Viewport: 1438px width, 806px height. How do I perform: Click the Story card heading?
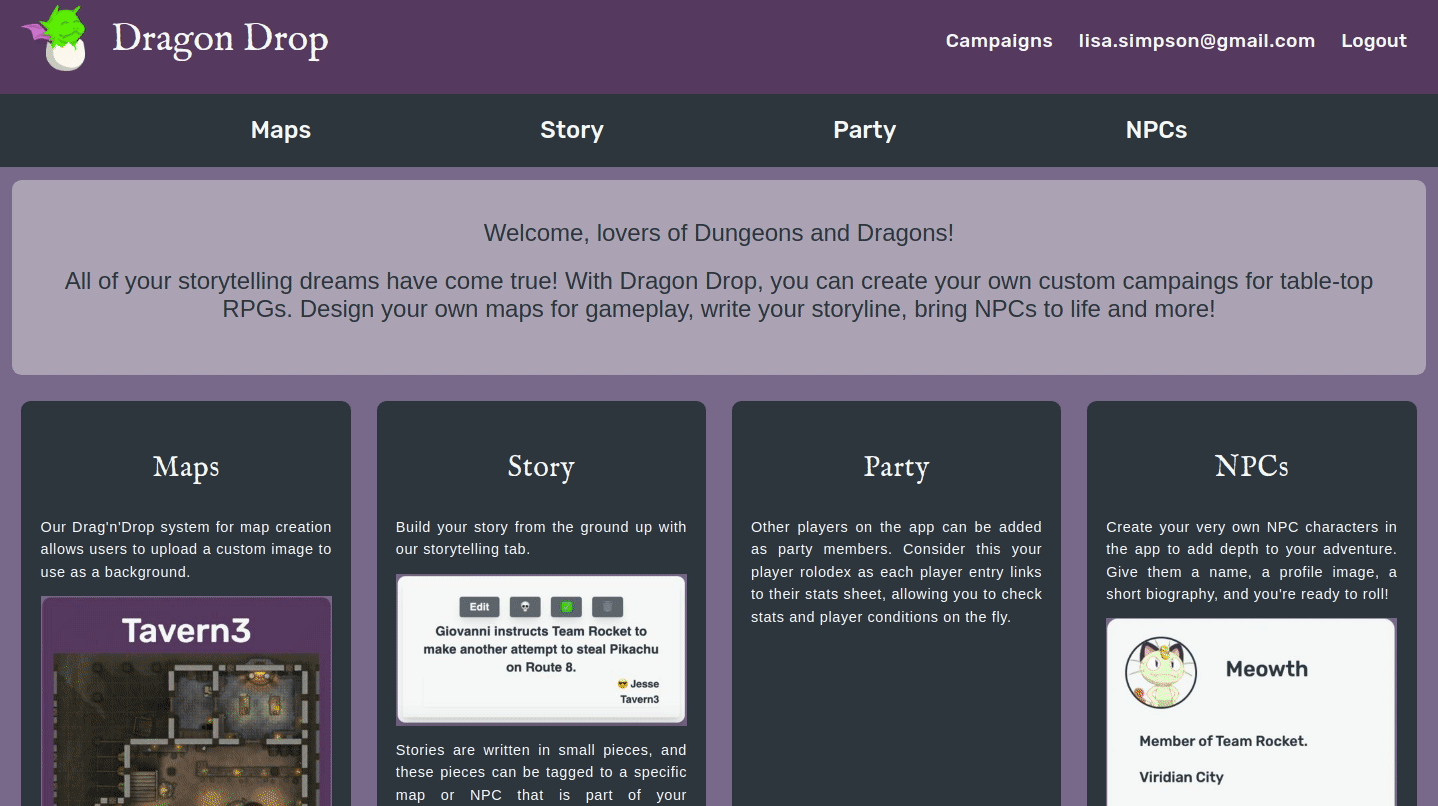(541, 466)
